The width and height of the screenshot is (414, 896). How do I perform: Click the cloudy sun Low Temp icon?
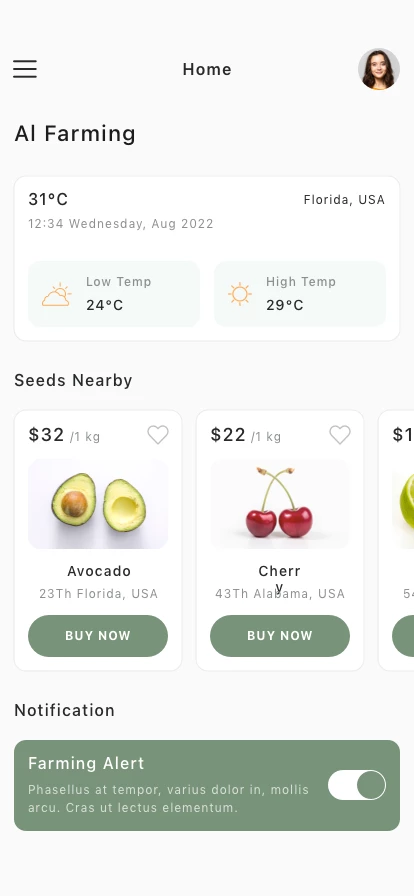pyautogui.click(x=57, y=294)
